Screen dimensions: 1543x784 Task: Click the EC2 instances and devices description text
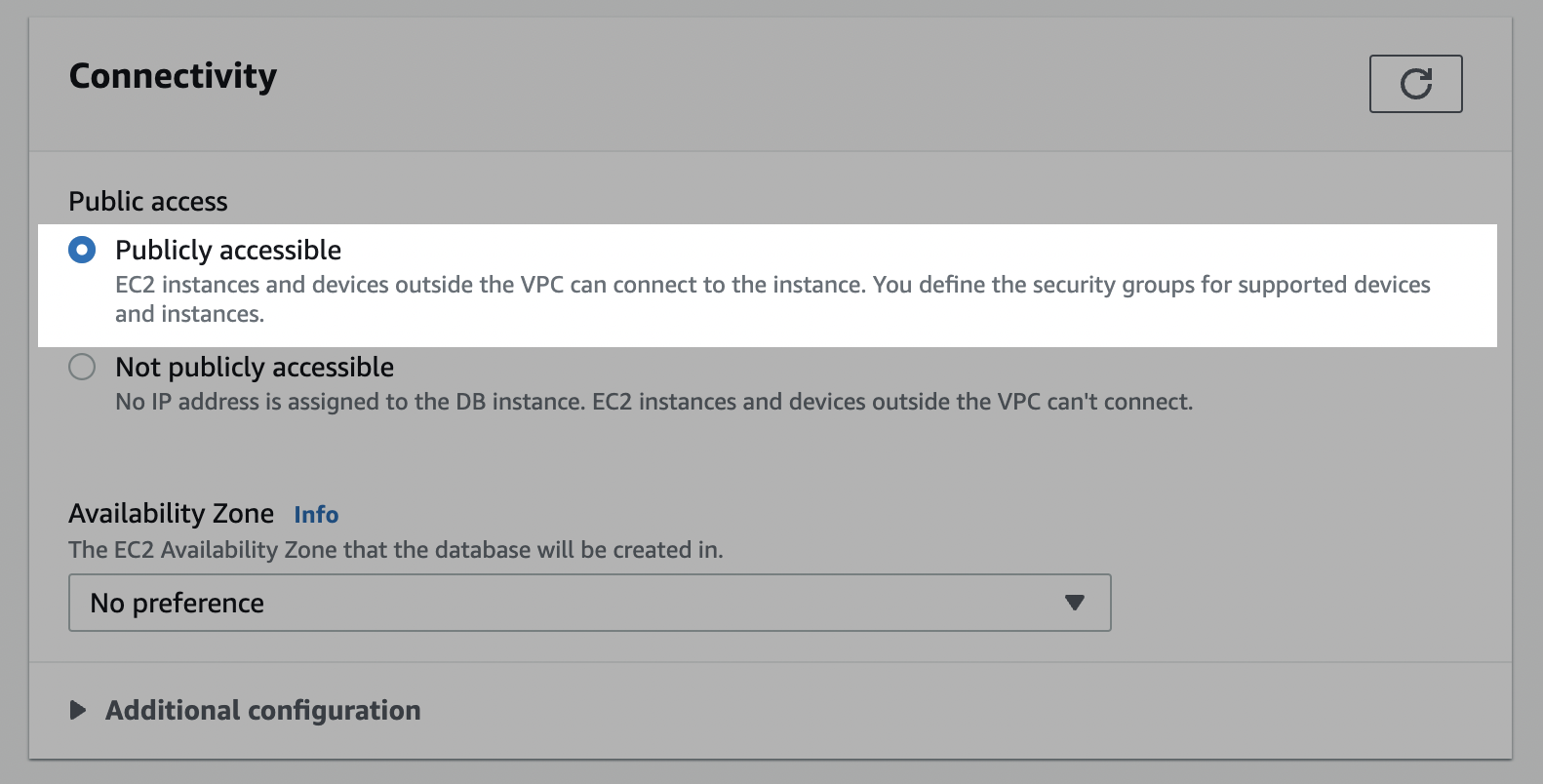point(772,299)
